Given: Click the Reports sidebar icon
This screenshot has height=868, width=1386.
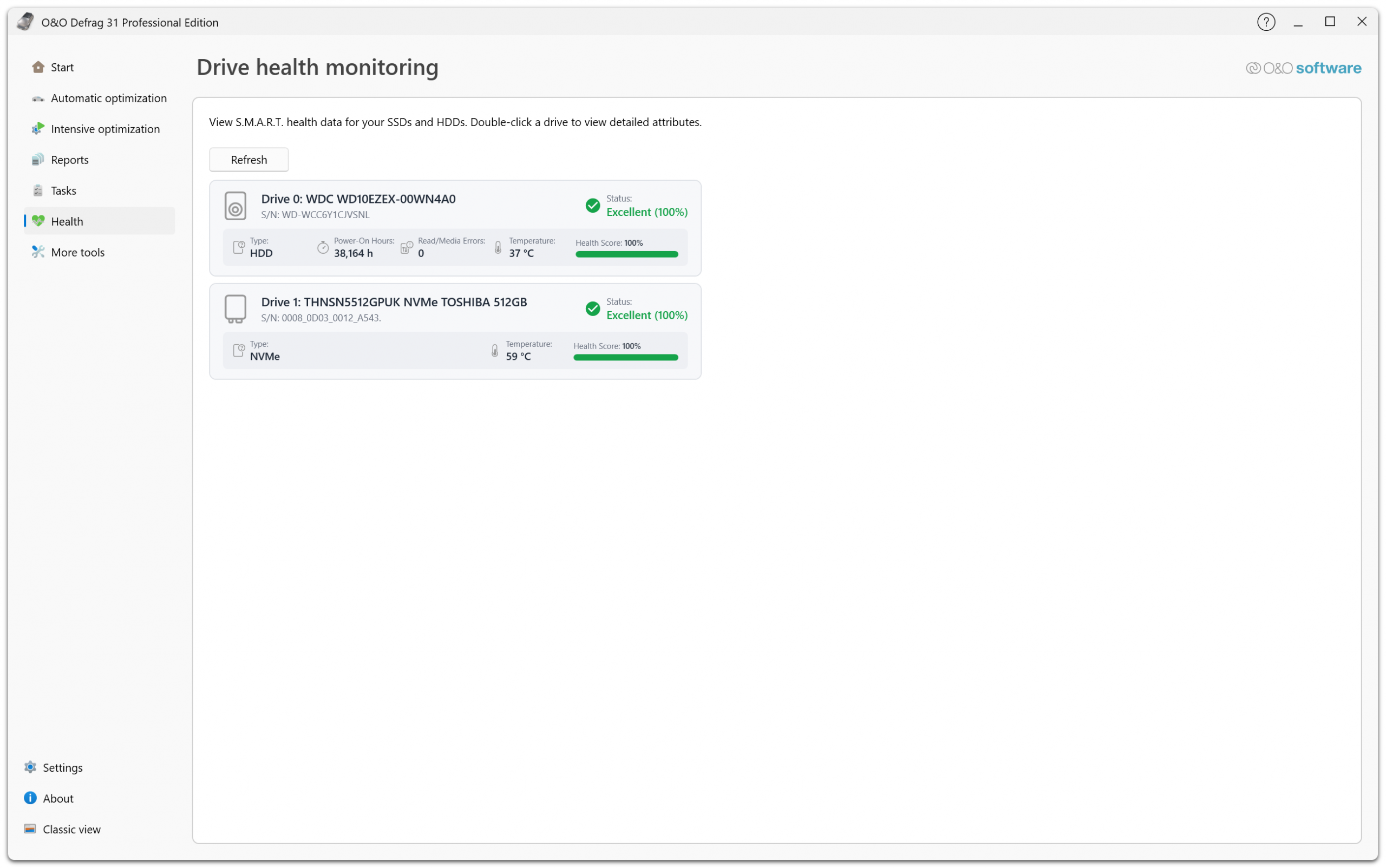Looking at the screenshot, I should tap(38, 160).
